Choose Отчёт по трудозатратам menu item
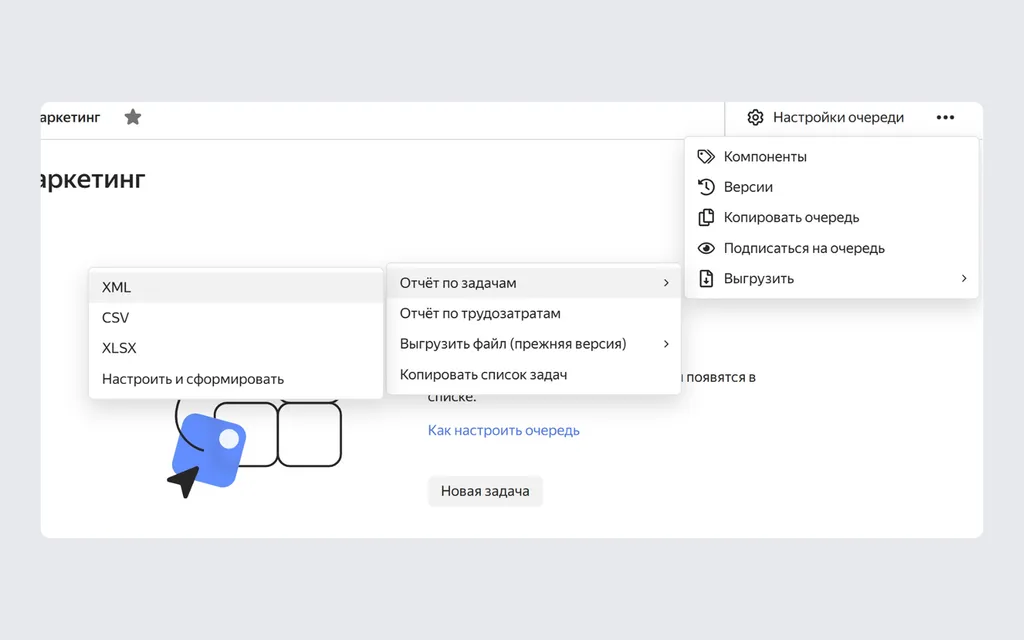 [534, 313]
